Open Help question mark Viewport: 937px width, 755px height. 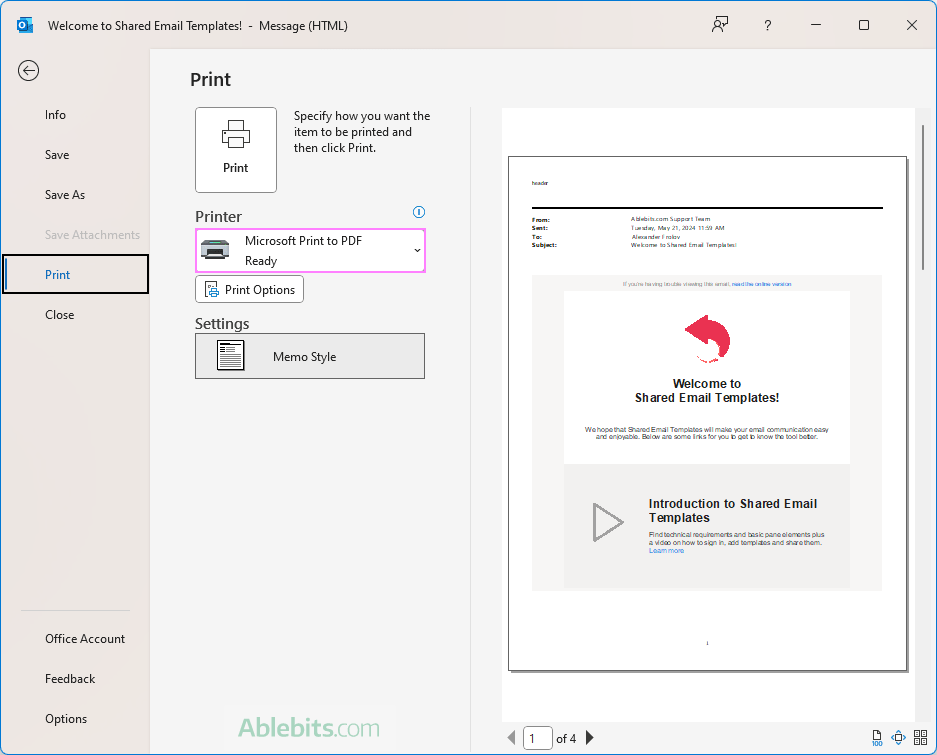click(768, 25)
